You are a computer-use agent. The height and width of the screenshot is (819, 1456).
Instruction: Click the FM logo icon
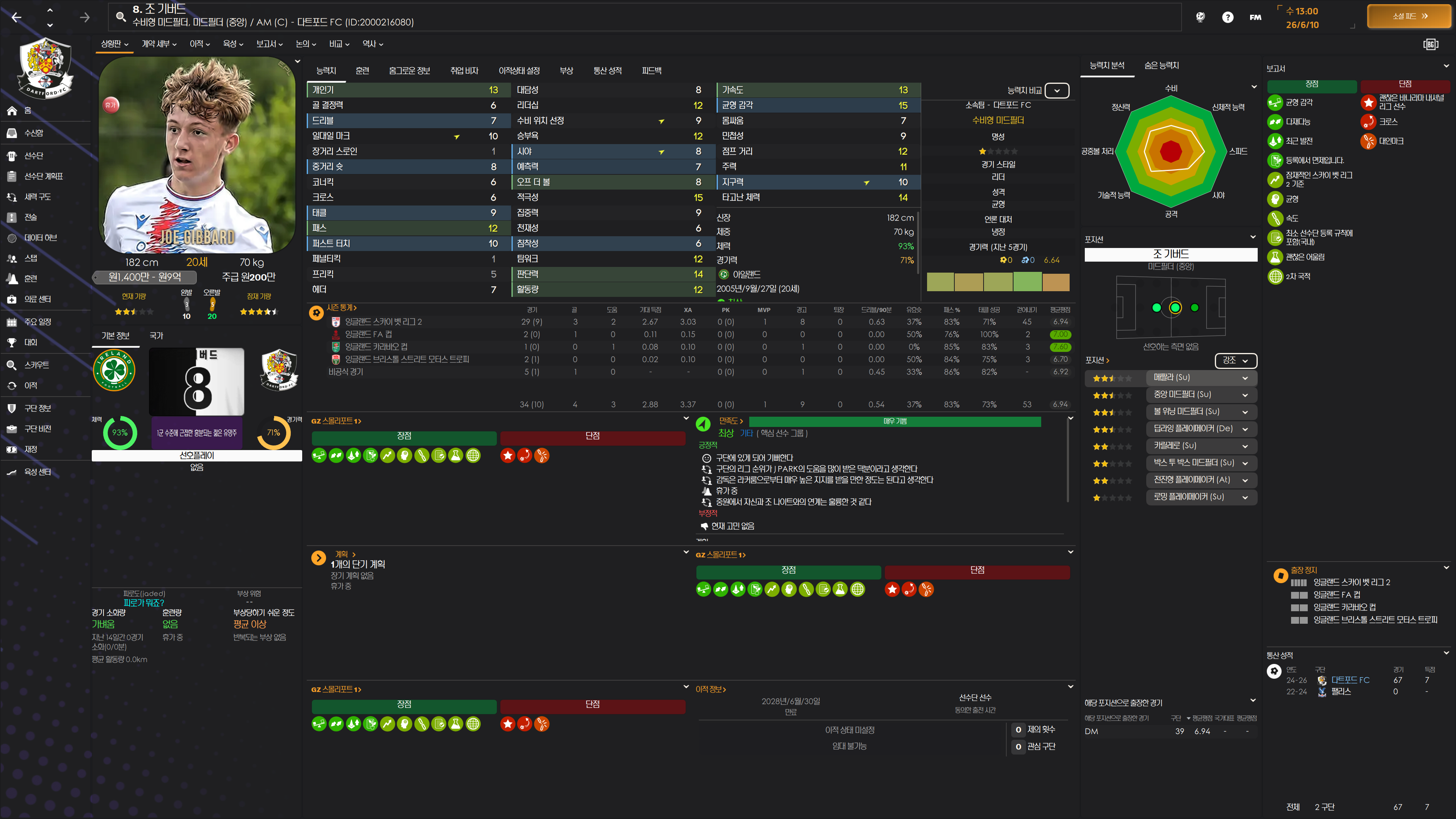click(1255, 17)
